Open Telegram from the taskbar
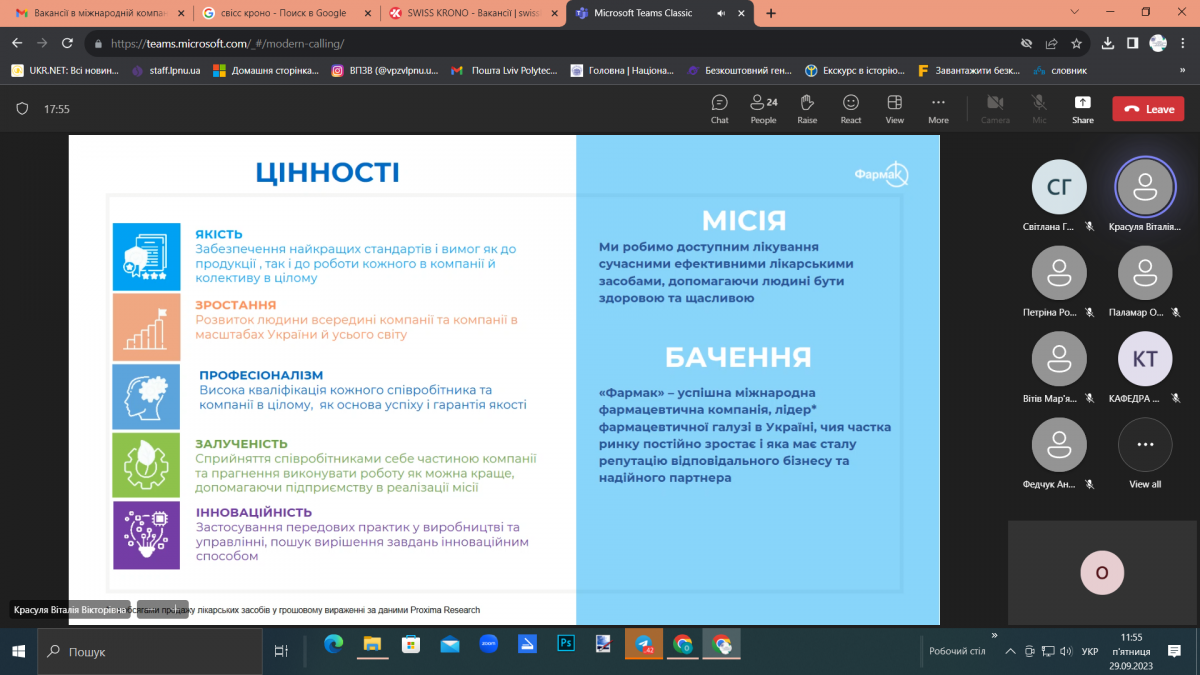 pos(644,644)
